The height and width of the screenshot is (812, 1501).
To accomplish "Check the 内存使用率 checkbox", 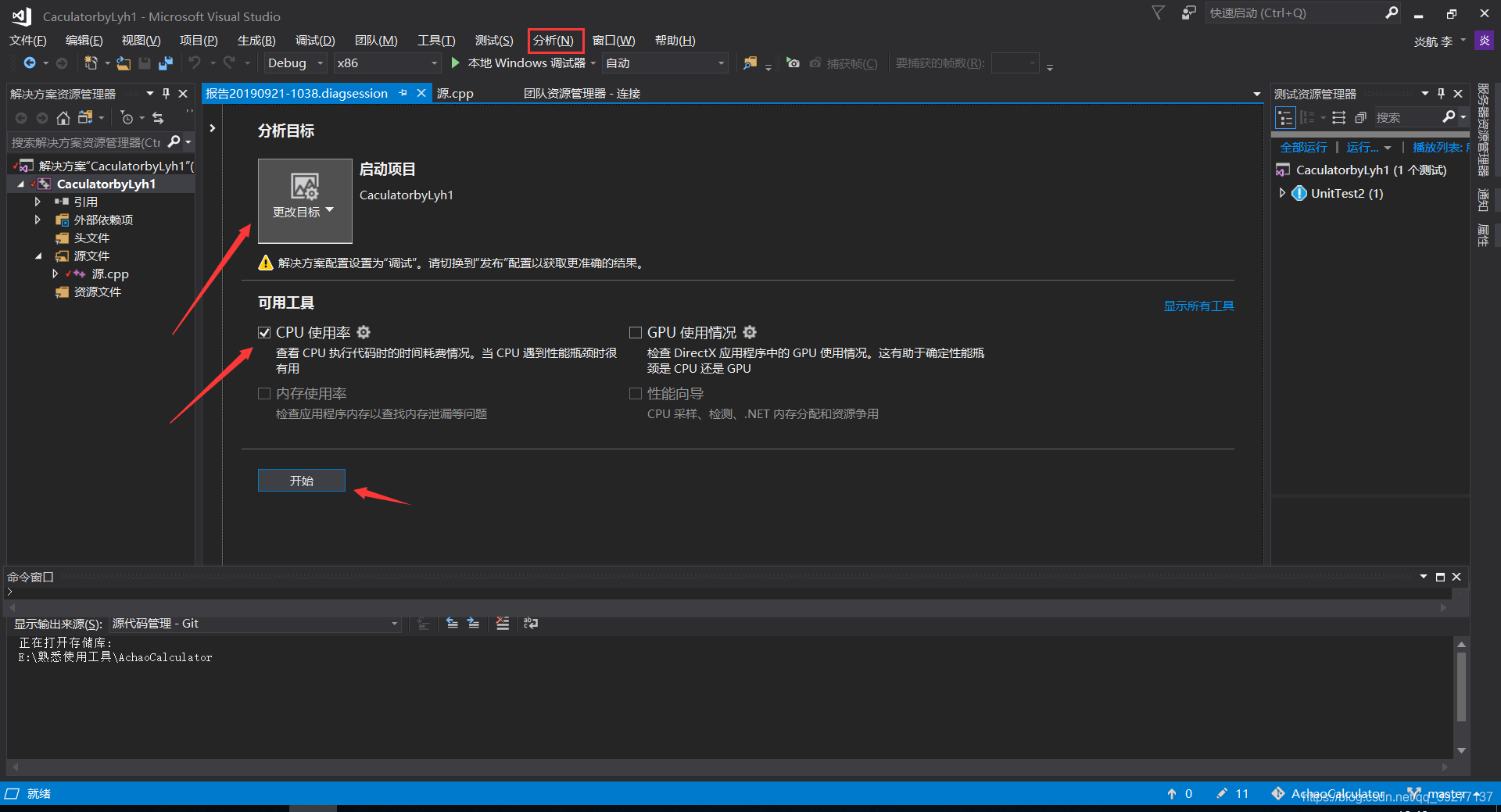I will (264, 393).
